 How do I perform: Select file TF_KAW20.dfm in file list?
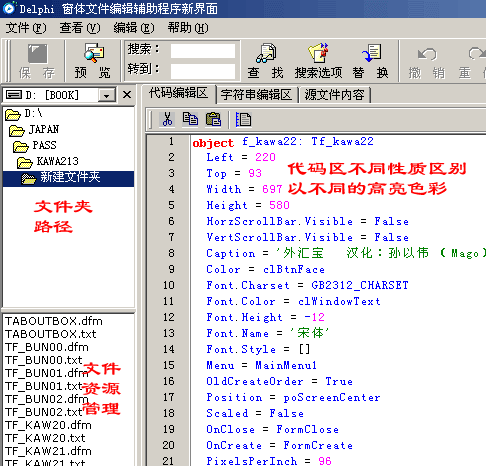(x=48, y=425)
